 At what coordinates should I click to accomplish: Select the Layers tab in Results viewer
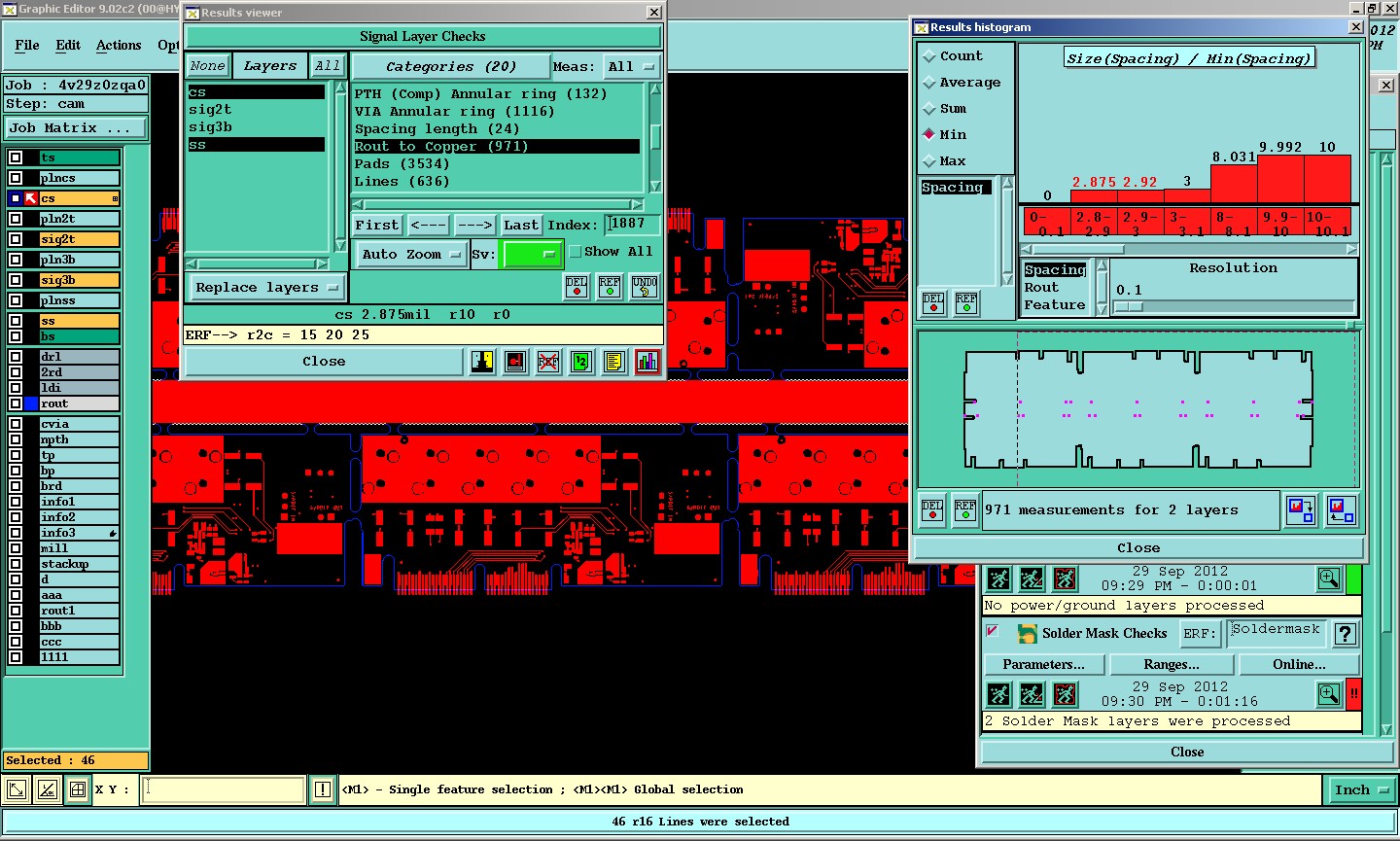(270, 66)
